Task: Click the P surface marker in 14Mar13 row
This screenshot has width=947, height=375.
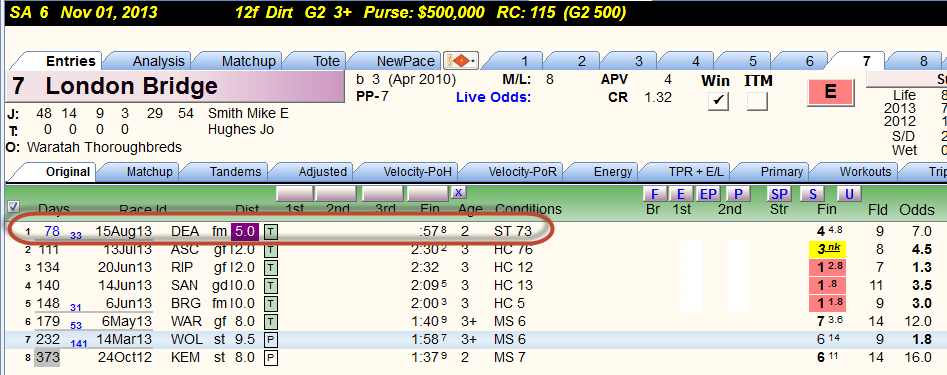Action: point(271,339)
